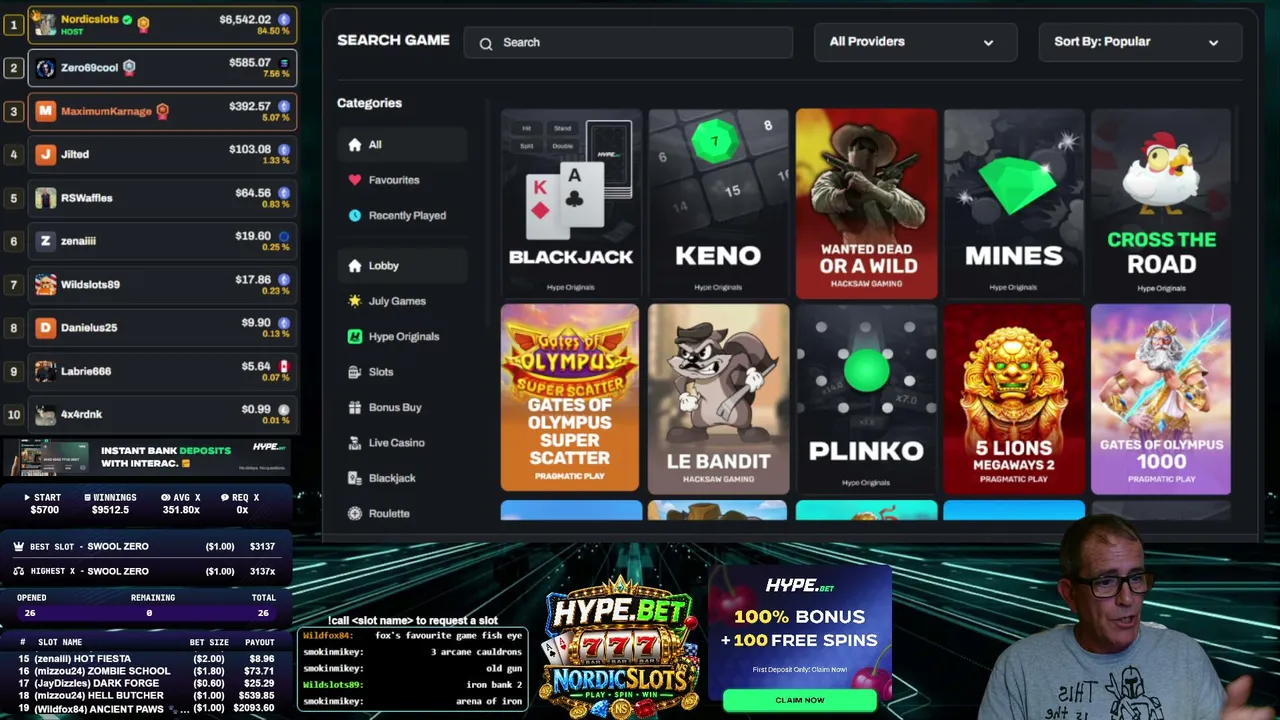Click the 100% Bonus free spins ad
Viewport: 1280px width, 720px height.
[800, 640]
